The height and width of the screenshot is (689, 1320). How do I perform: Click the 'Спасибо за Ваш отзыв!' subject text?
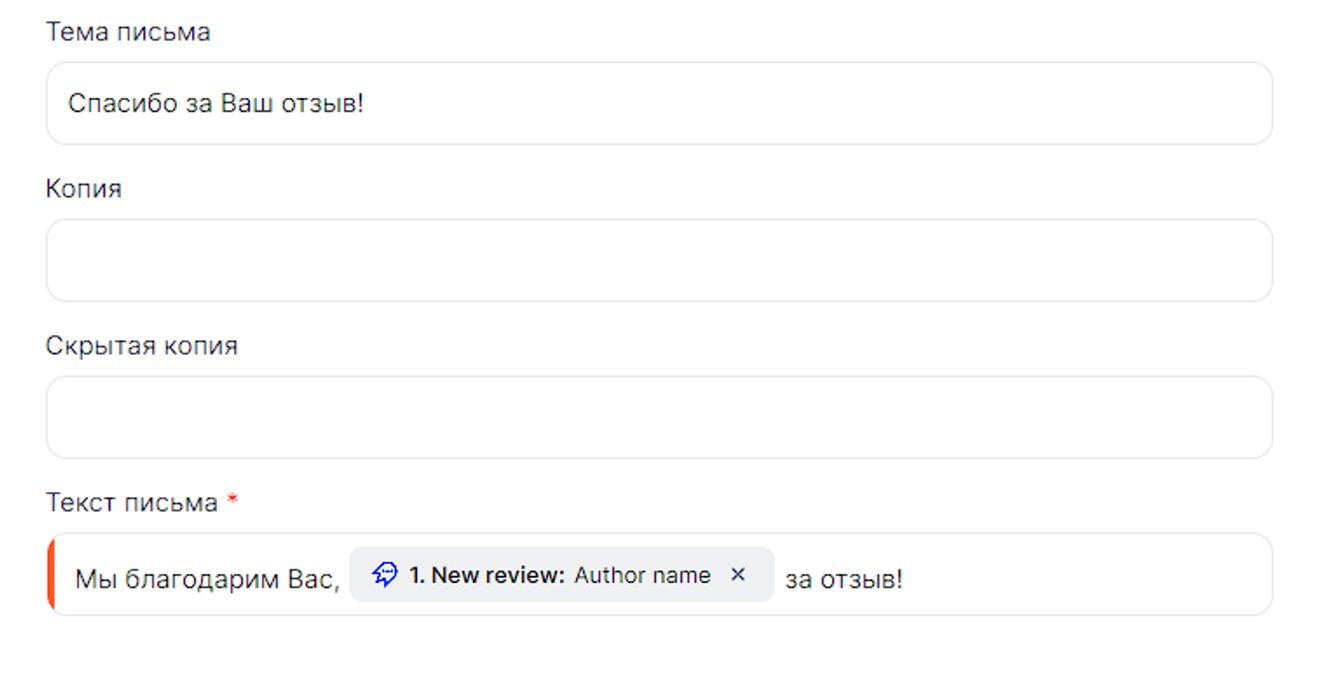(216, 103)
